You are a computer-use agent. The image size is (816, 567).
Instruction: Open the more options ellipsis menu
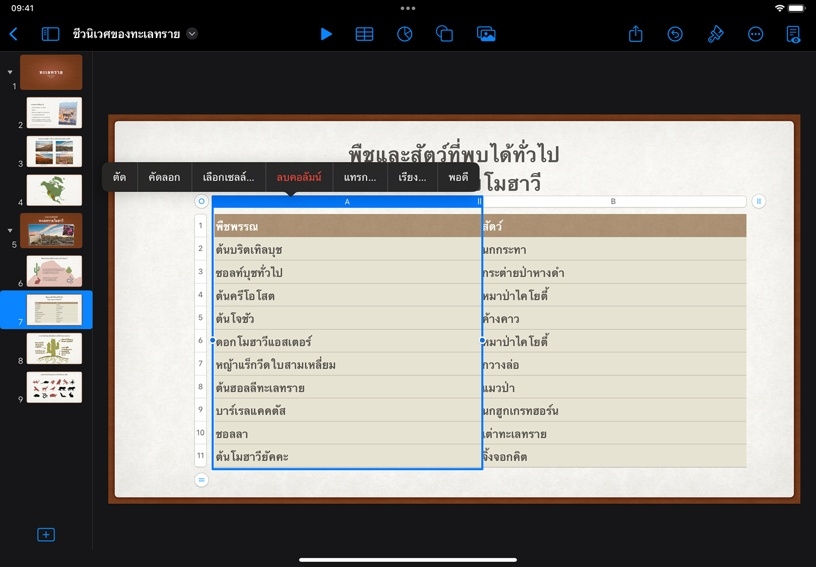pos(755,34)
